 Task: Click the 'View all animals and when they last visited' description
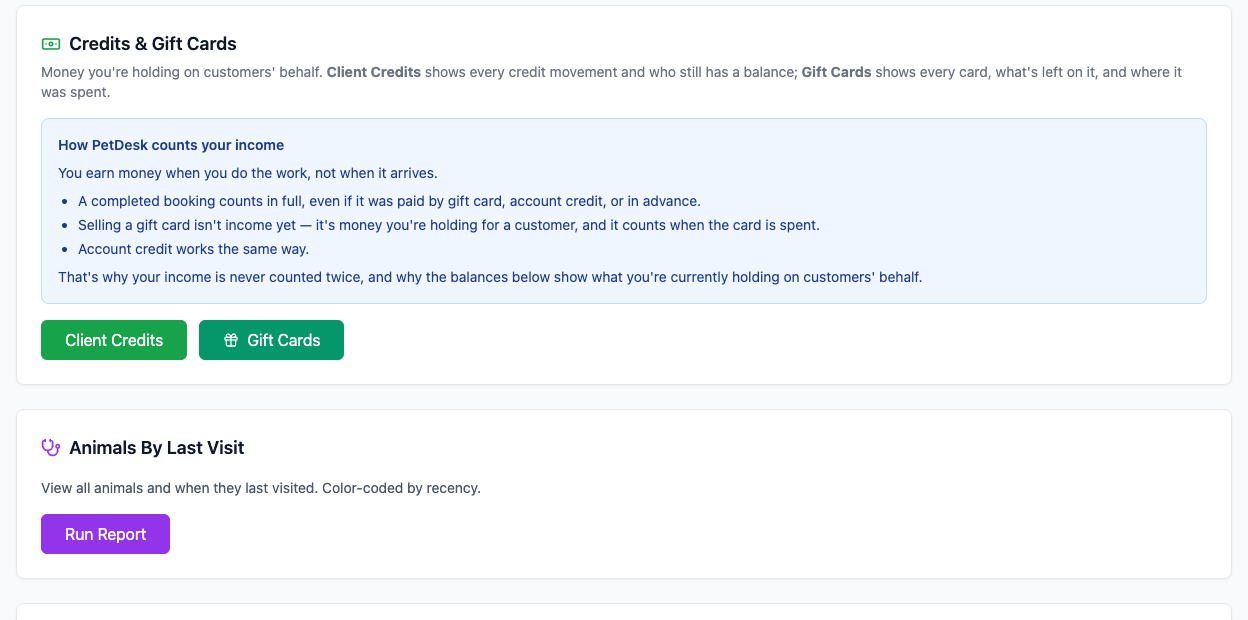[261, 488]
